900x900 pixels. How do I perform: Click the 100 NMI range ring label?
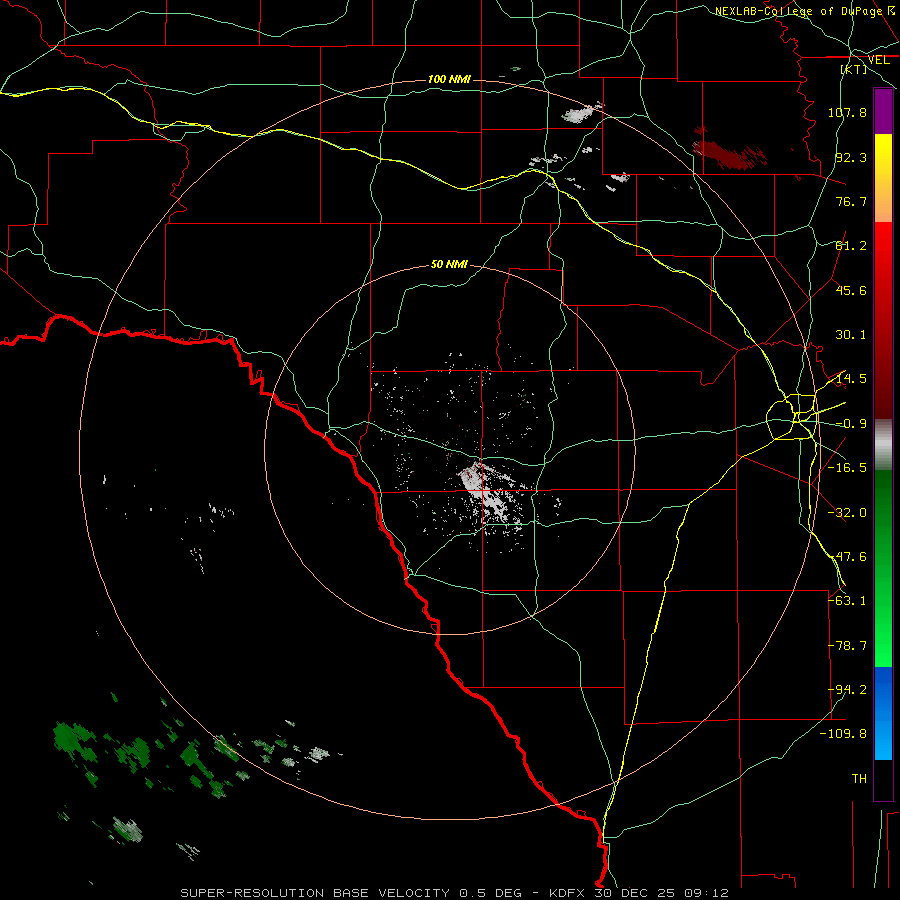click(x=449, y=79)
